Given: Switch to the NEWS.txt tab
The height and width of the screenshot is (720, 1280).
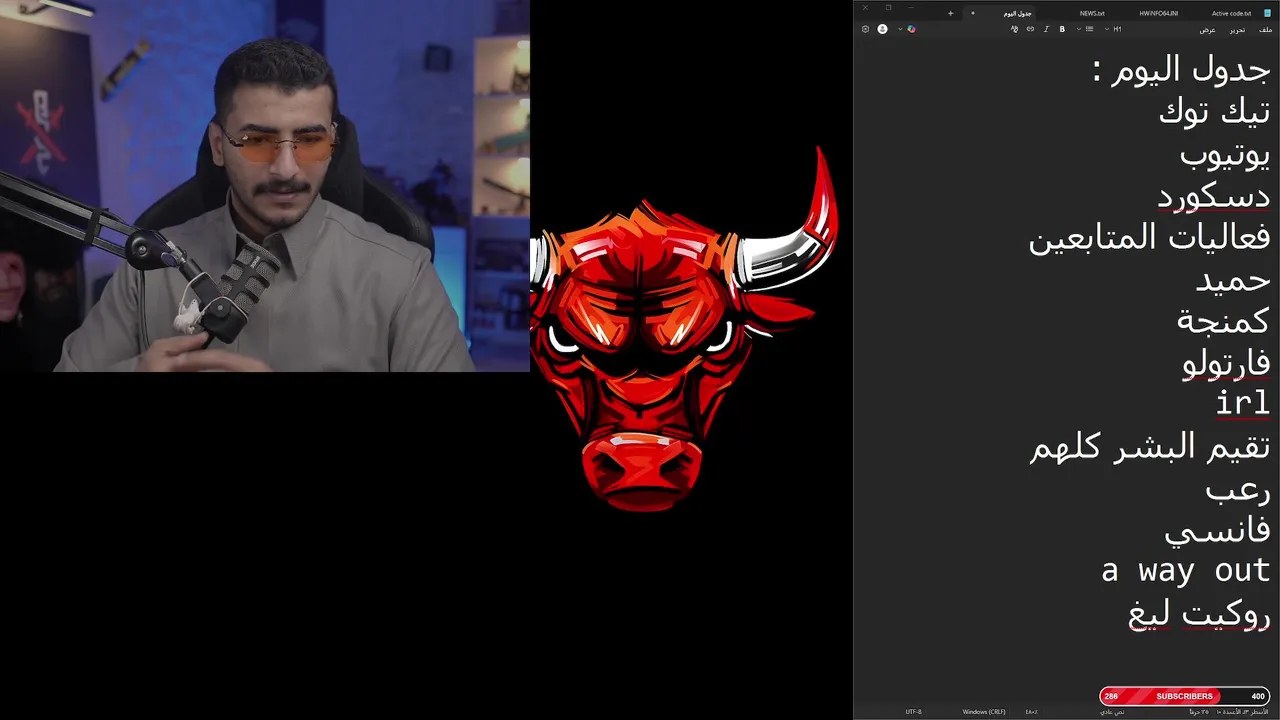Looking at the screenshot, I should click(x=1092, y=13).
